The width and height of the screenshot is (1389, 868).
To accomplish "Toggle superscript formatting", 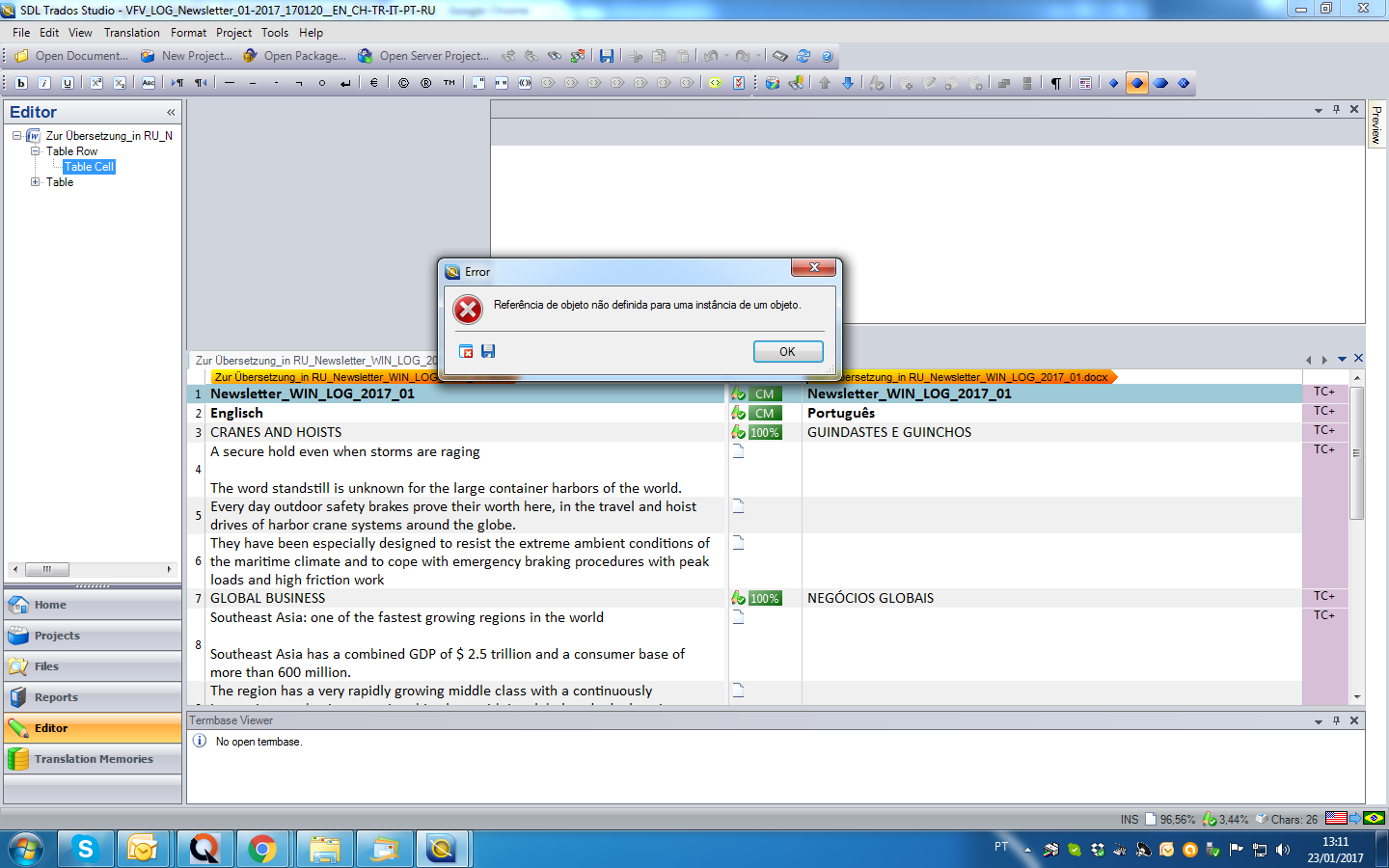I will tap(96, 83).
